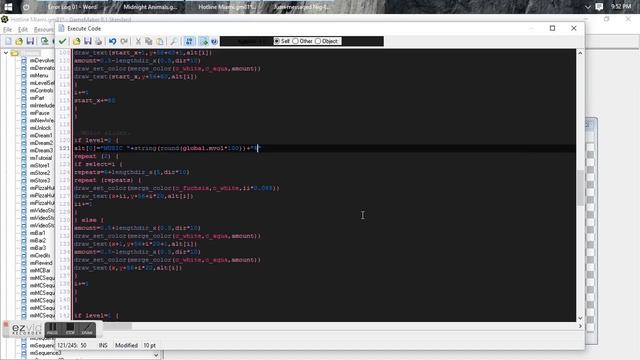Viewport: 640px width, 360px height.
Task: Select rmSequence3 room in resource tree
Action: click(45, 353)
